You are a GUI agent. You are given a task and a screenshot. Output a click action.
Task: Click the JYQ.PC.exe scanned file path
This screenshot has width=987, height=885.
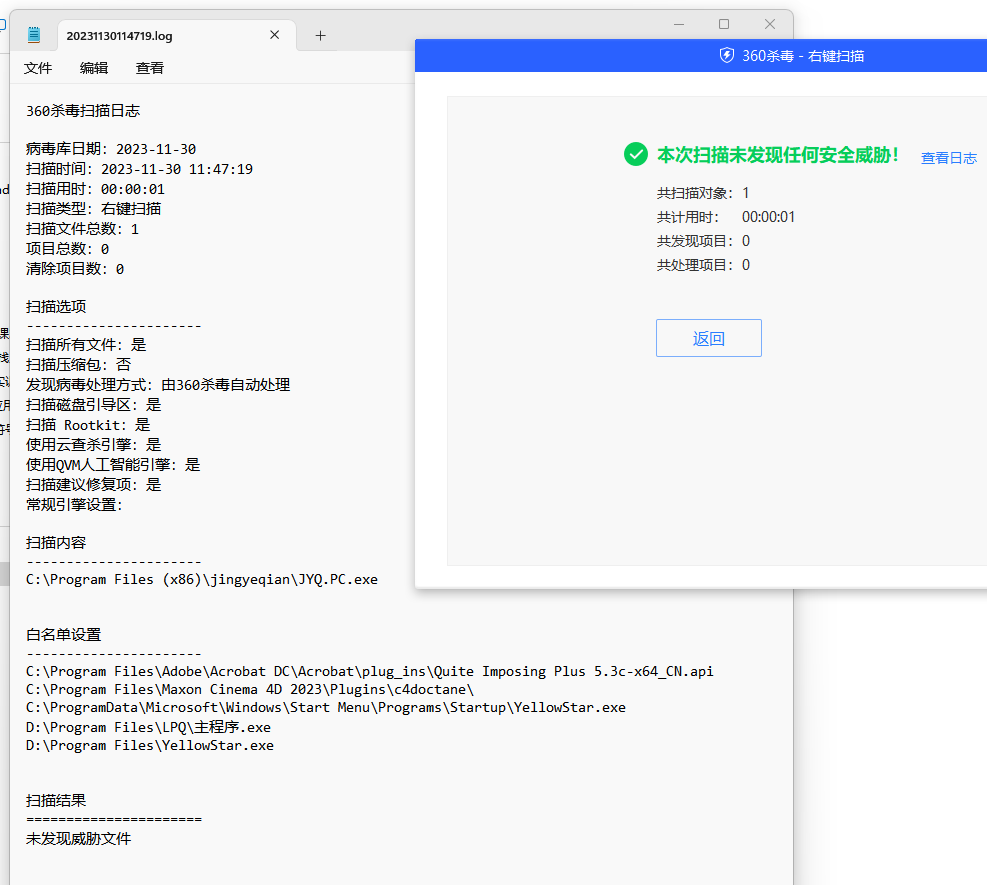202,580
